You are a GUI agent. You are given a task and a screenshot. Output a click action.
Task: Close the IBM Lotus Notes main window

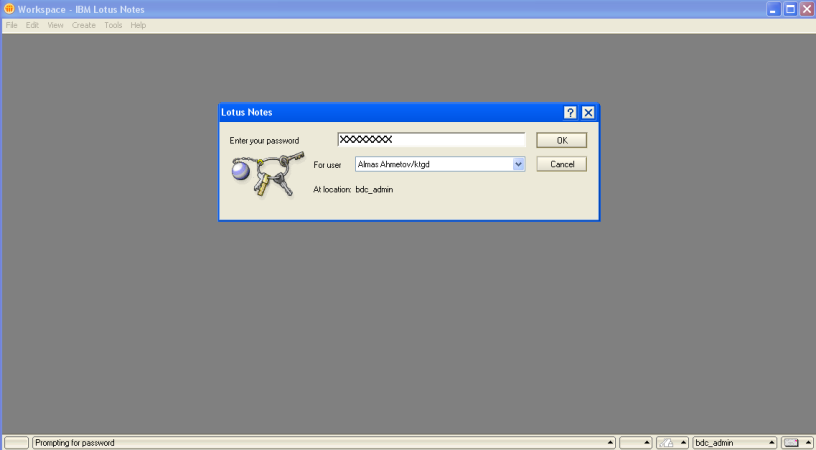point(807,9)
